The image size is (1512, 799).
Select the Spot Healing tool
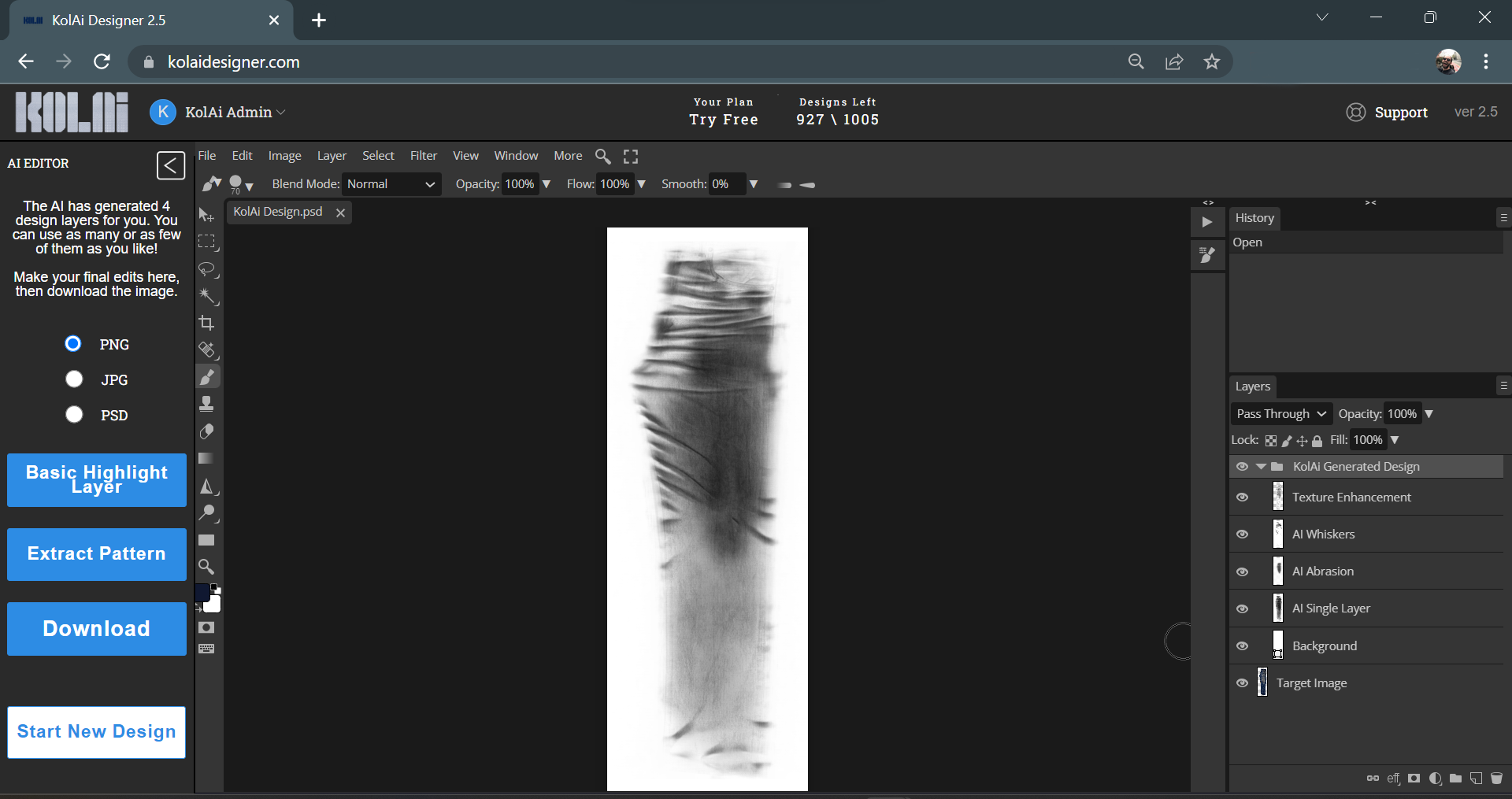[207, 350]
